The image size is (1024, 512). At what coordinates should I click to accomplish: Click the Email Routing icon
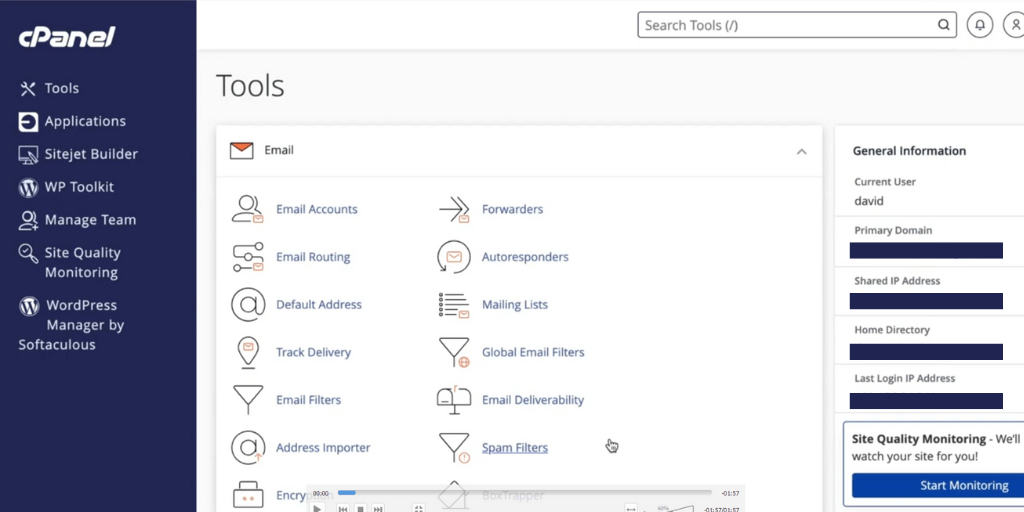click(x=248, y=257)
